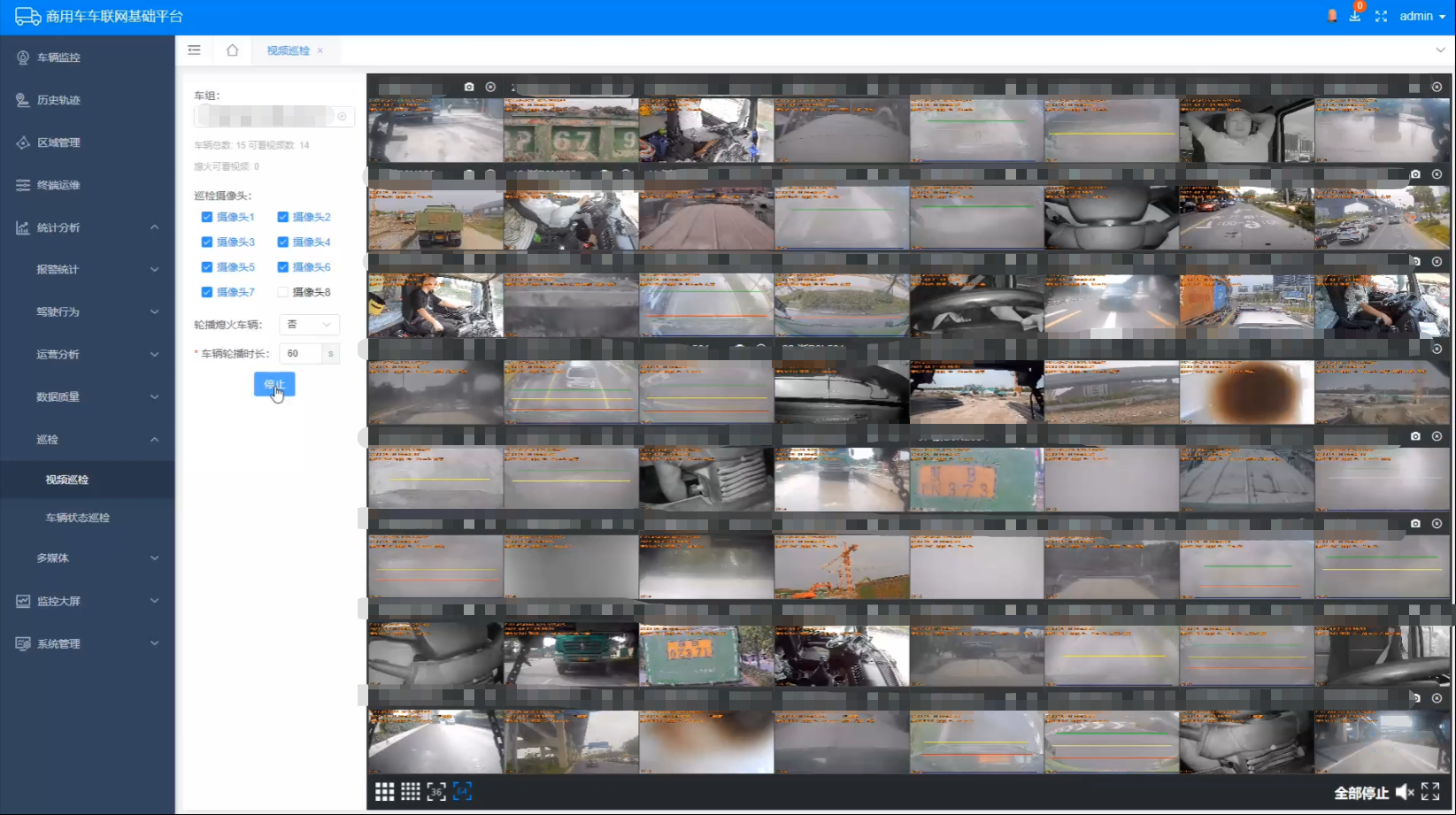Open the 轮播熄火车辆 dropdown
Viewport: 1456px width, 815px height.
(309, 325)
